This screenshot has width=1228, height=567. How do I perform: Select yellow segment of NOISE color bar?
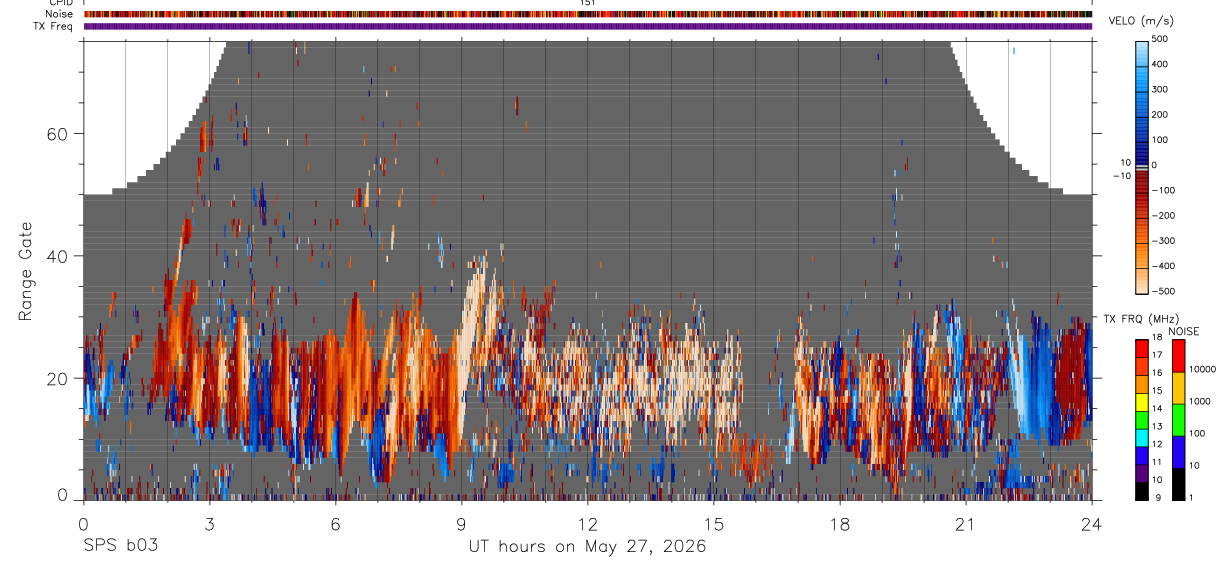[x=1178, y=388]
